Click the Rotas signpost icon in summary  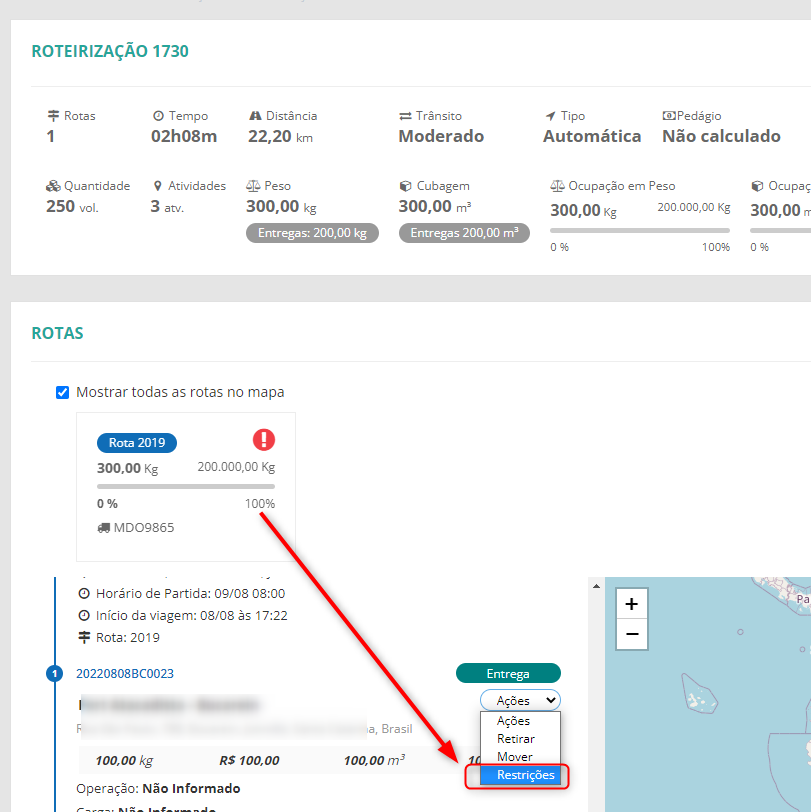53,115
